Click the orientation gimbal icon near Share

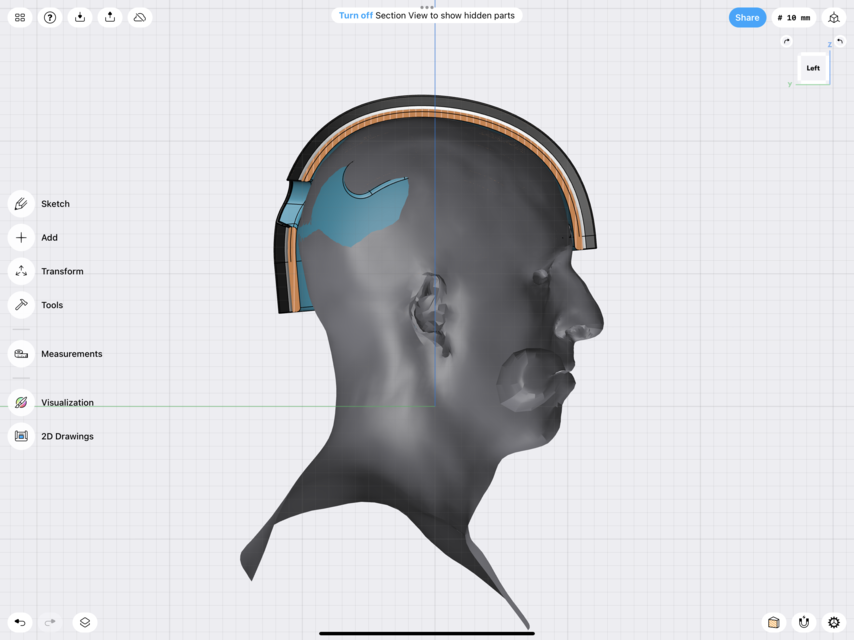tap(834, 17)
